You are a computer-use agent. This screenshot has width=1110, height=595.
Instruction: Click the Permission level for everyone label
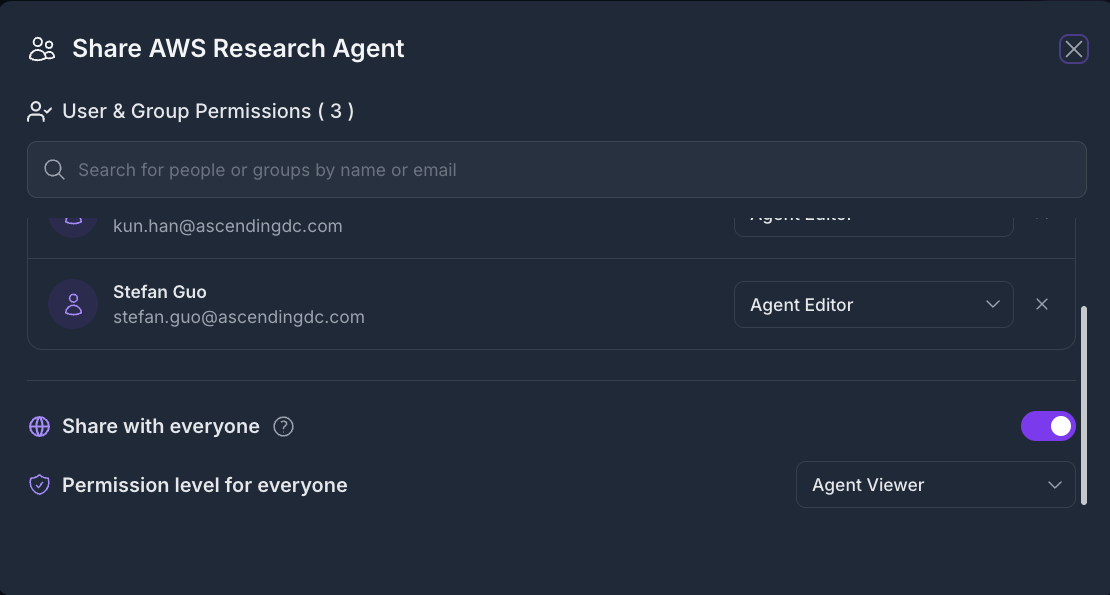[x=205, y=485]
